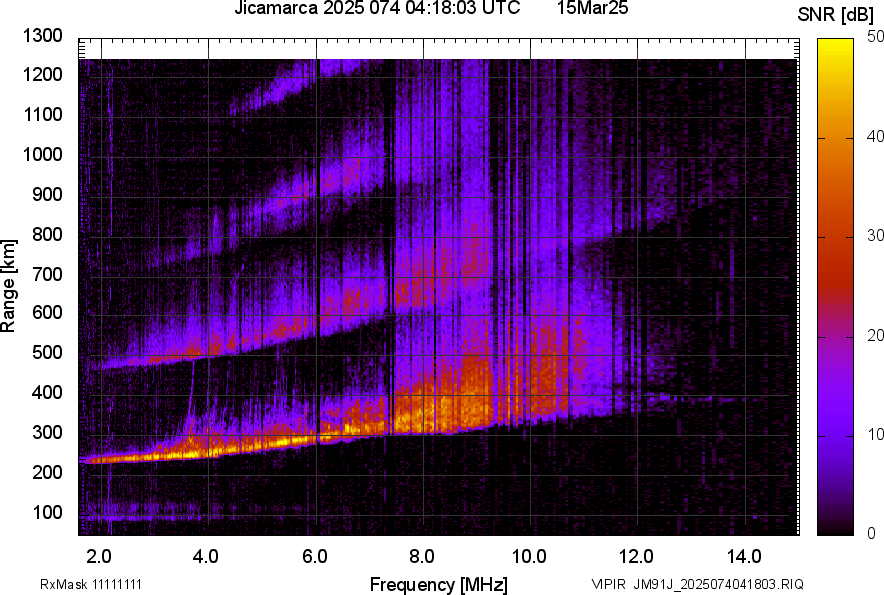Click the range tick label 500
This screenshot has width=884, height=595.
[x=47, y=352]
